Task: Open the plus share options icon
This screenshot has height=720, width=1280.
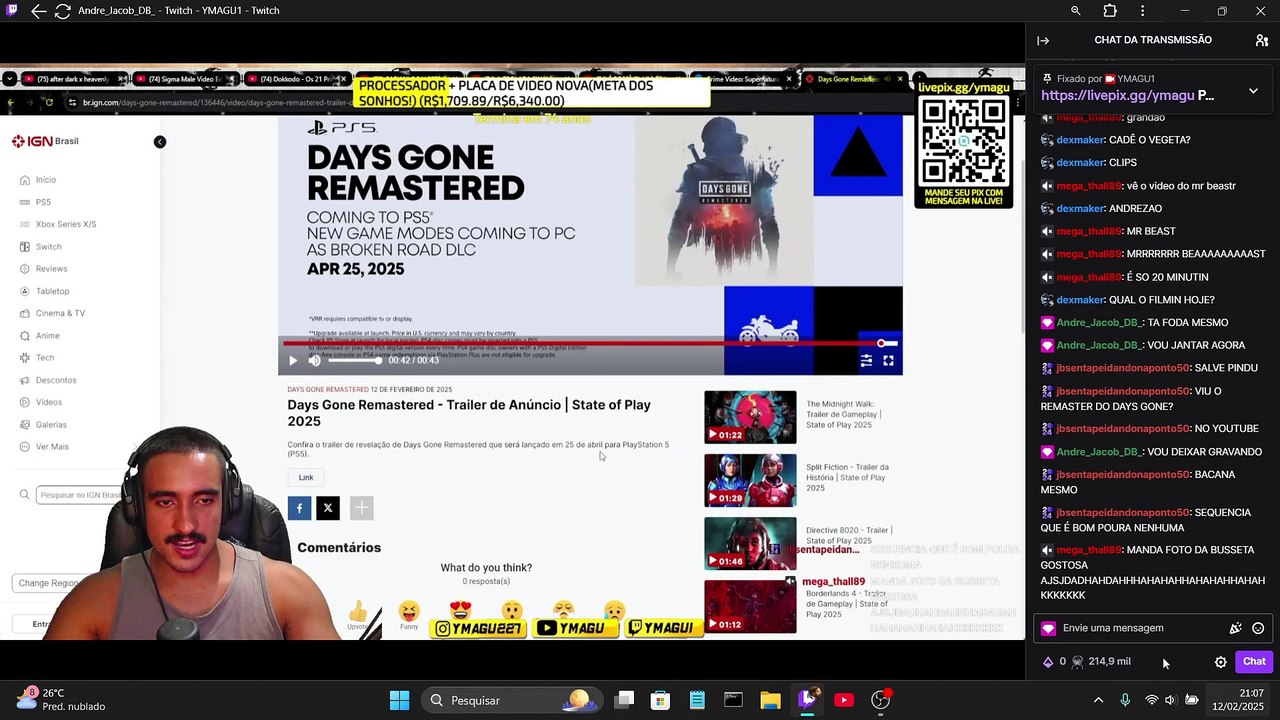Action: (x=361, y=508)
